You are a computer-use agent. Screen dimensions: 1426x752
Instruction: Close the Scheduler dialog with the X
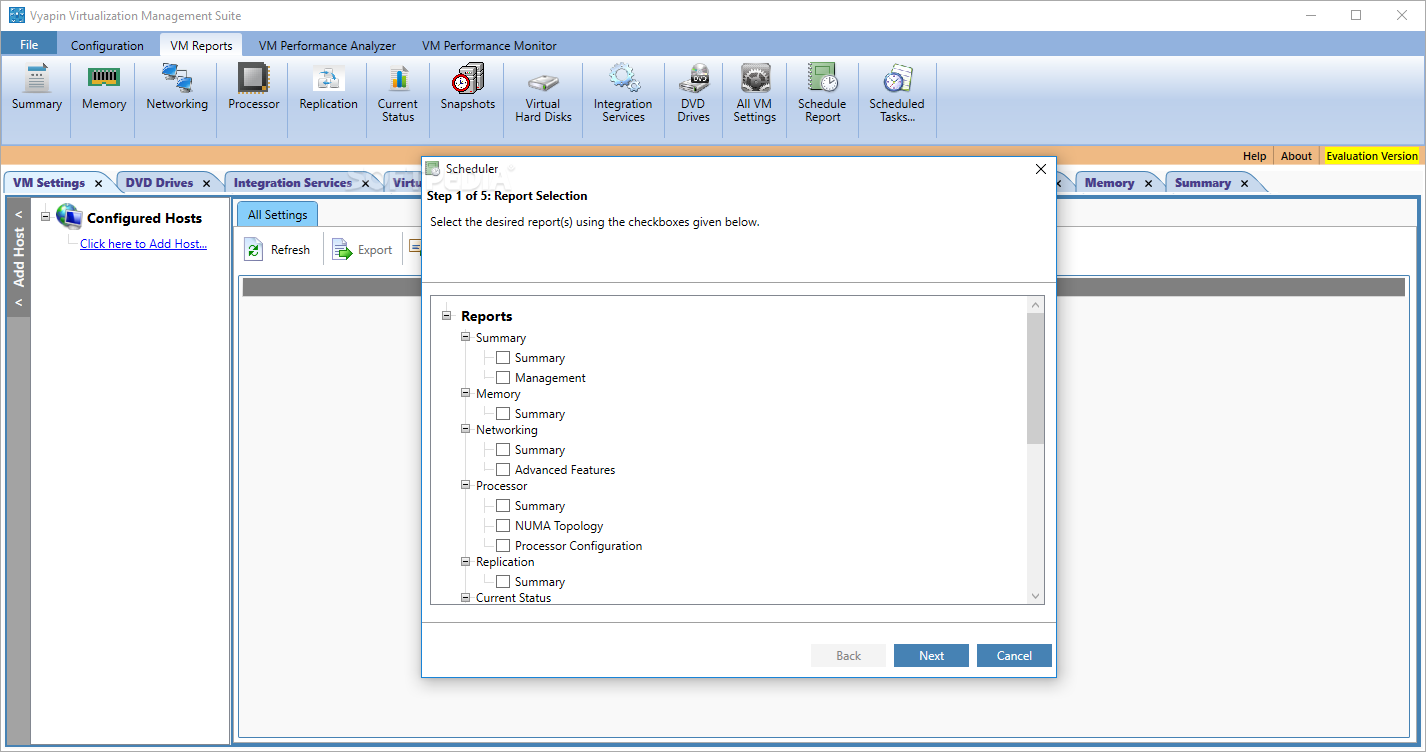coord(1040,169)
